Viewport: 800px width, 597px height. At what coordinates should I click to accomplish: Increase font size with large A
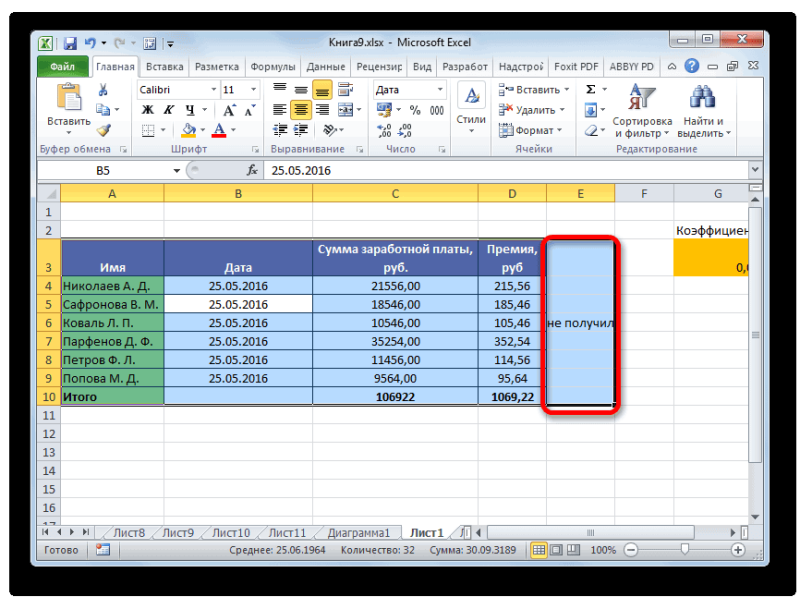tap(229, 110)
